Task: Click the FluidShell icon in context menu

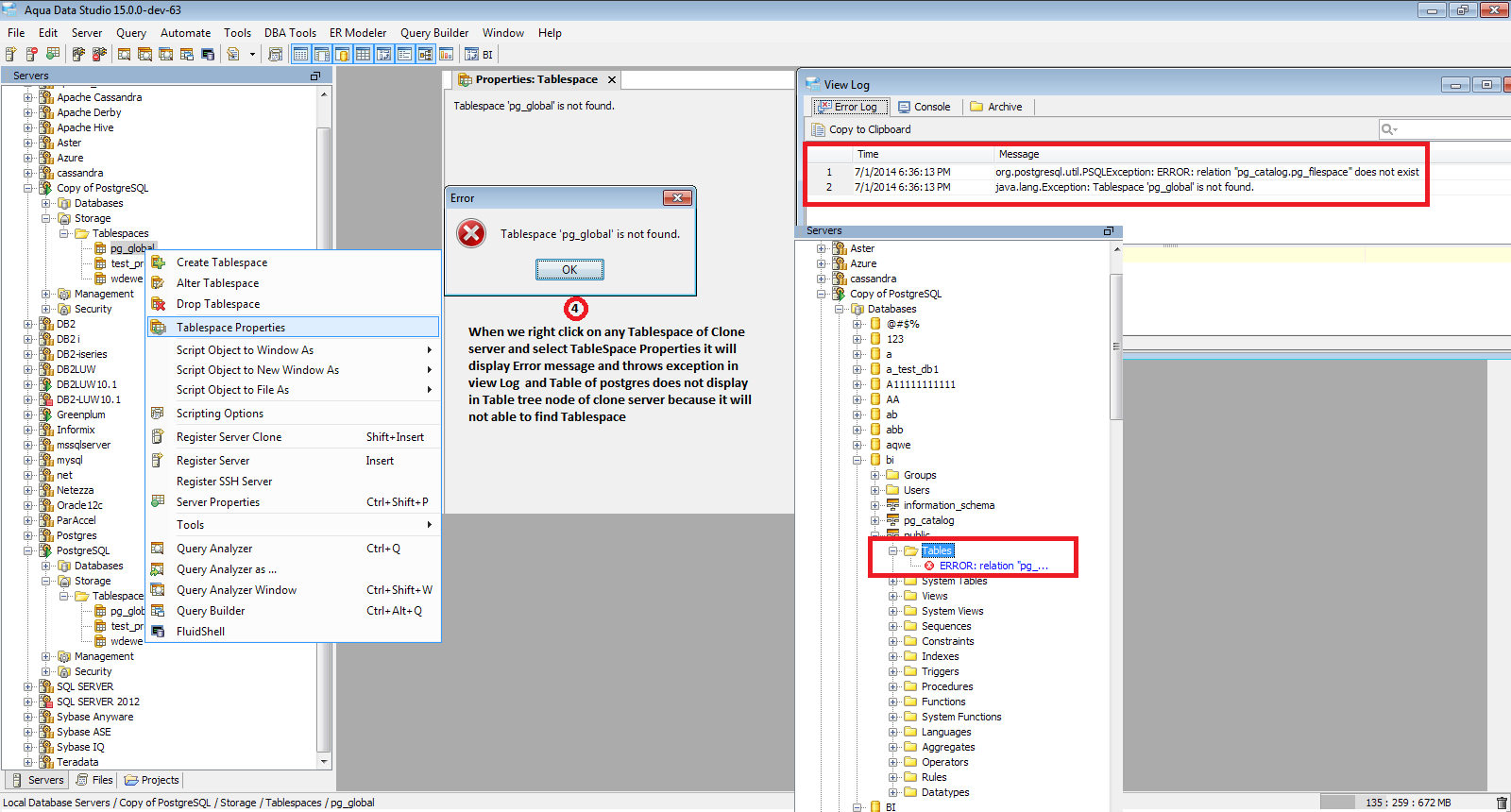Action: pyautogui.click(x=159, y=632)
